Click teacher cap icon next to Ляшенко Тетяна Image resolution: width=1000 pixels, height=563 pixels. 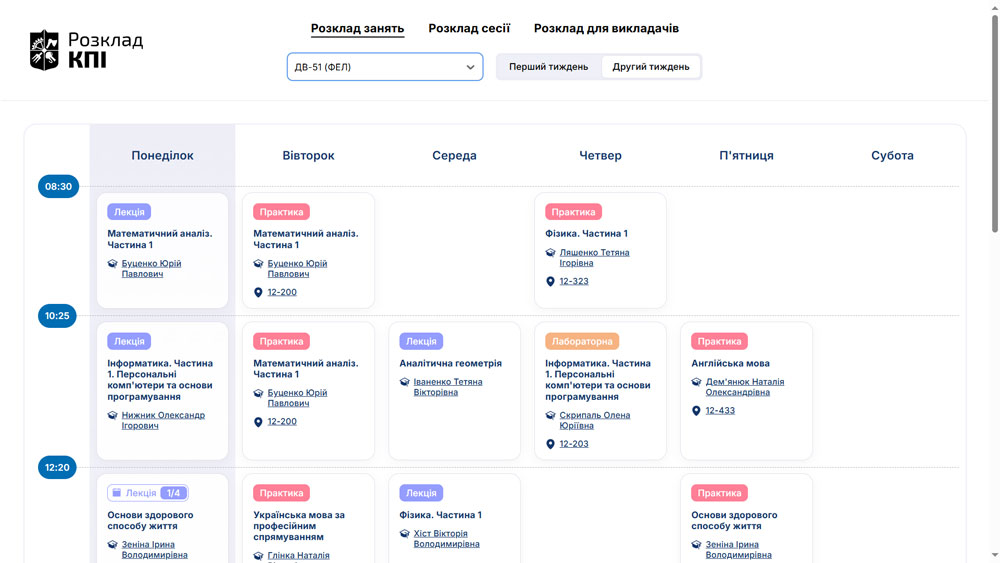coord(550,252)
